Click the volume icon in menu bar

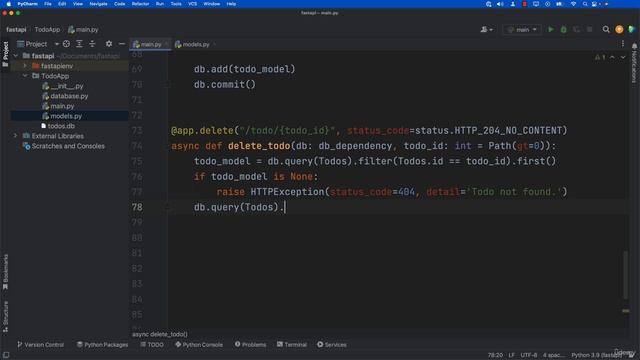[500, 4]
